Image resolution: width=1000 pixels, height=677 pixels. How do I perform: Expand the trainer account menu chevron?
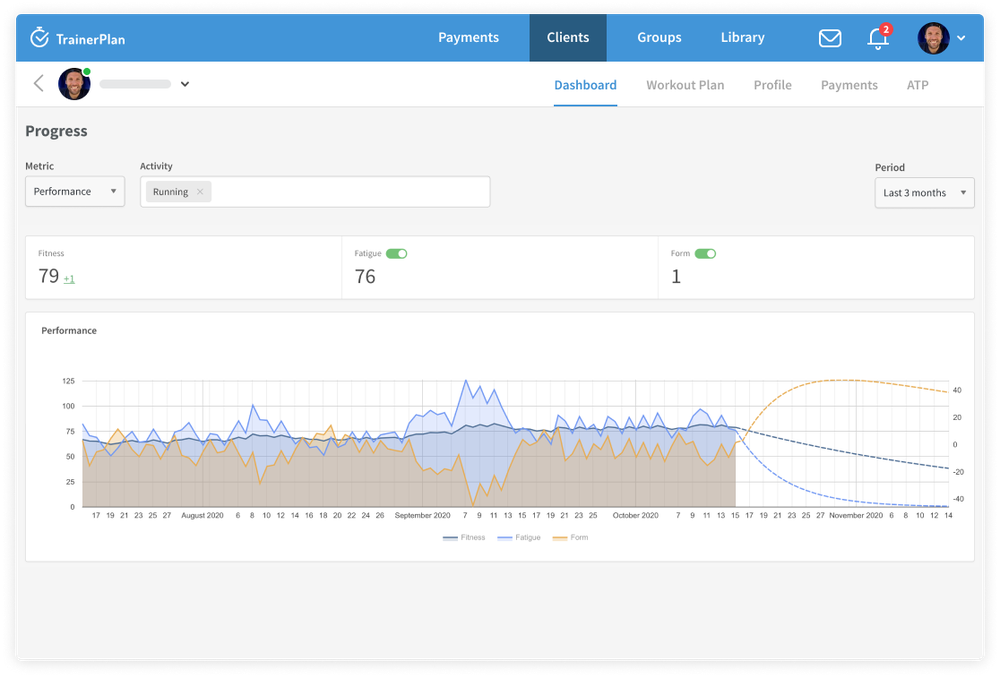[961, 38]
